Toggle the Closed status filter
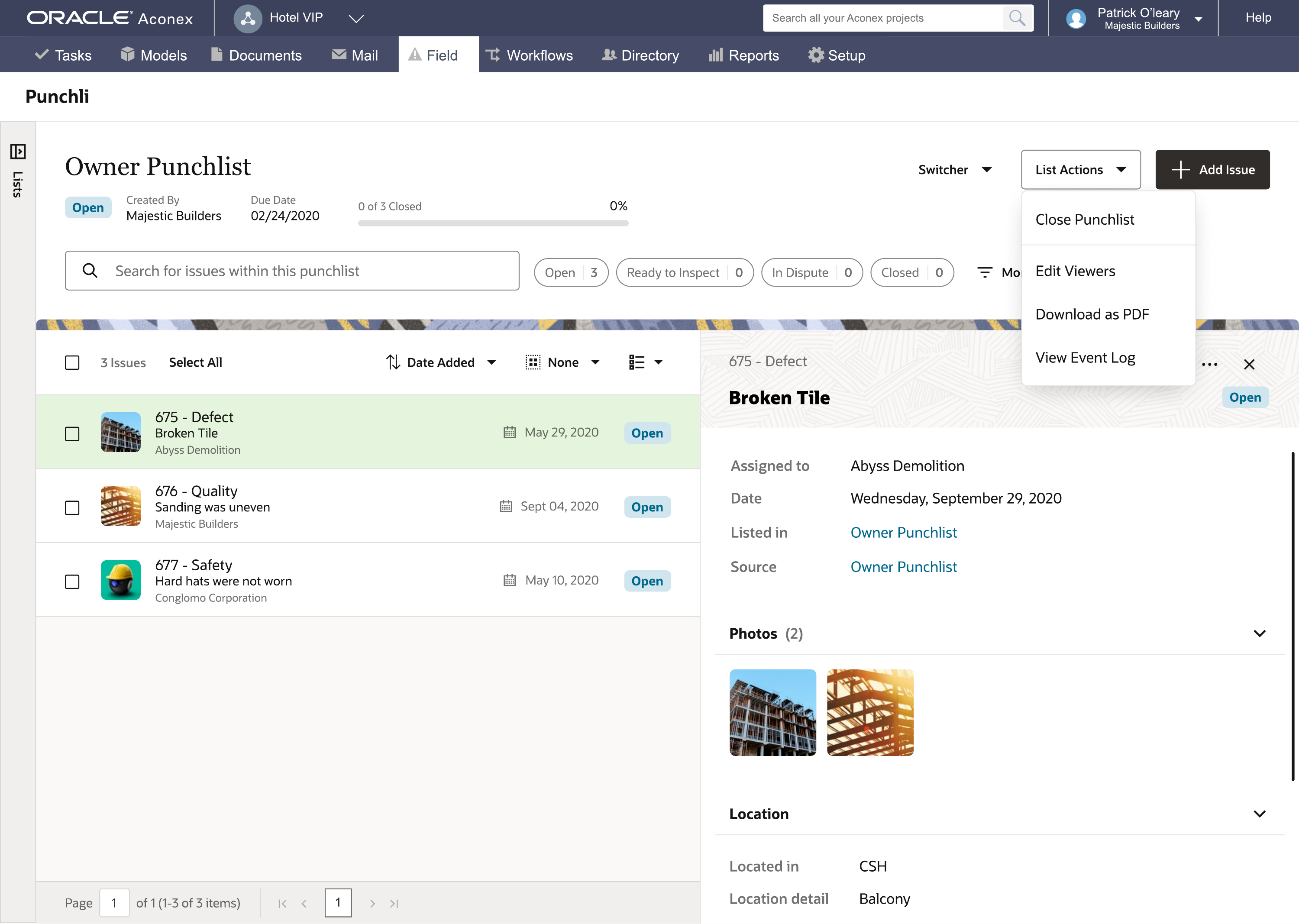Viewport: 1299px width, 924px height. click(x=912, y=272)
